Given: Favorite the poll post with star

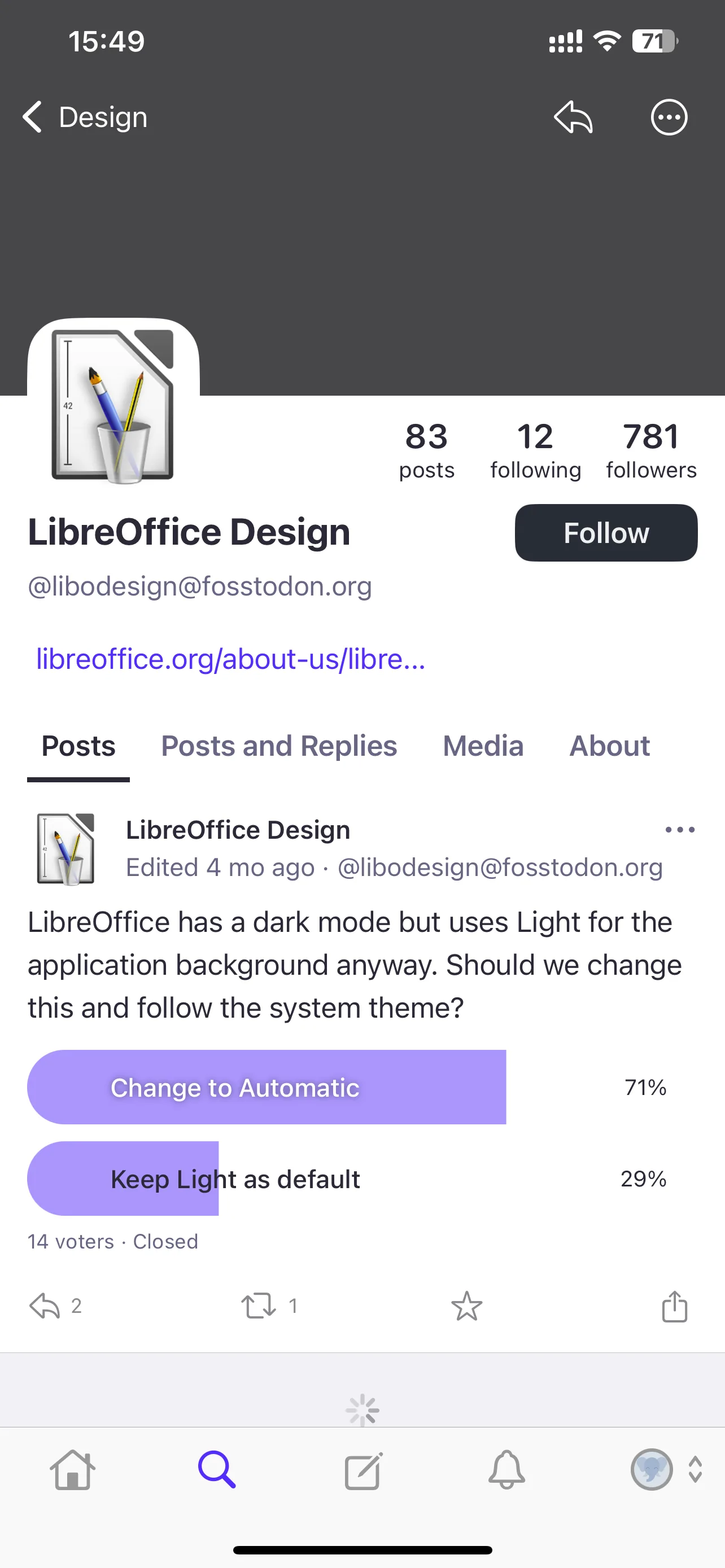Looking at the screenshot, I should point(467,1306).
